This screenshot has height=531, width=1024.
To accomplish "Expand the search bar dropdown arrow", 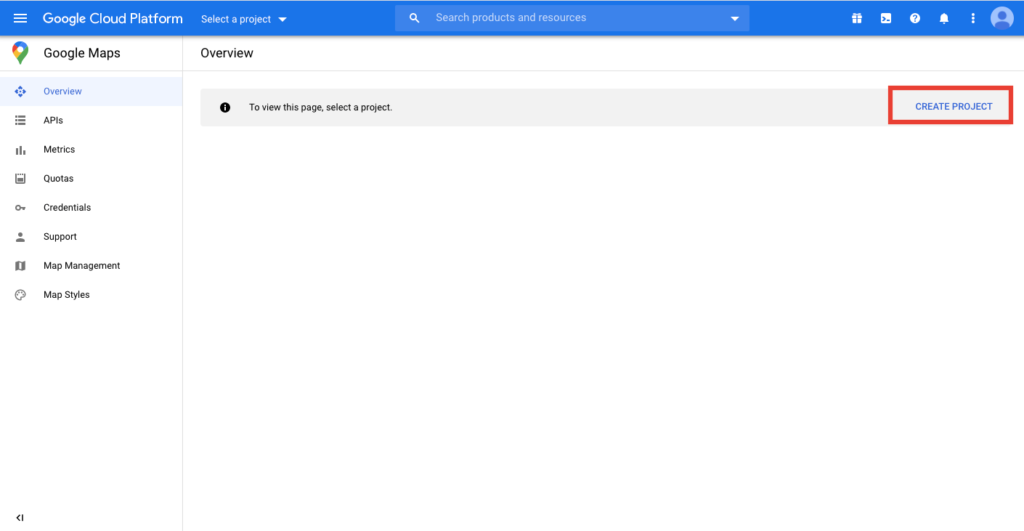I will (735, 19).
